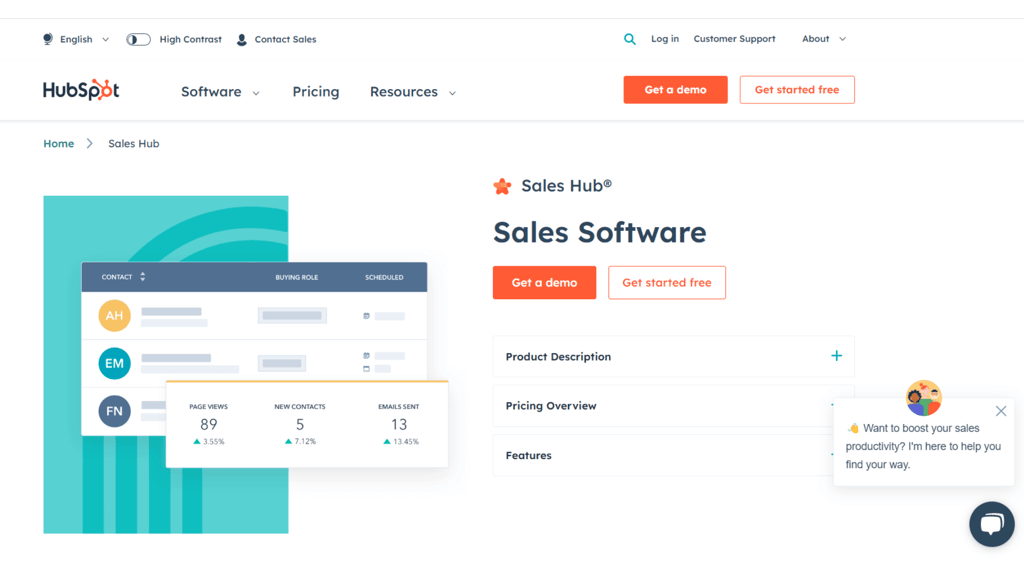Click the EM contact avatar
The height and width of the screenshot is (576, 1024).
click(x=114, y=363)
